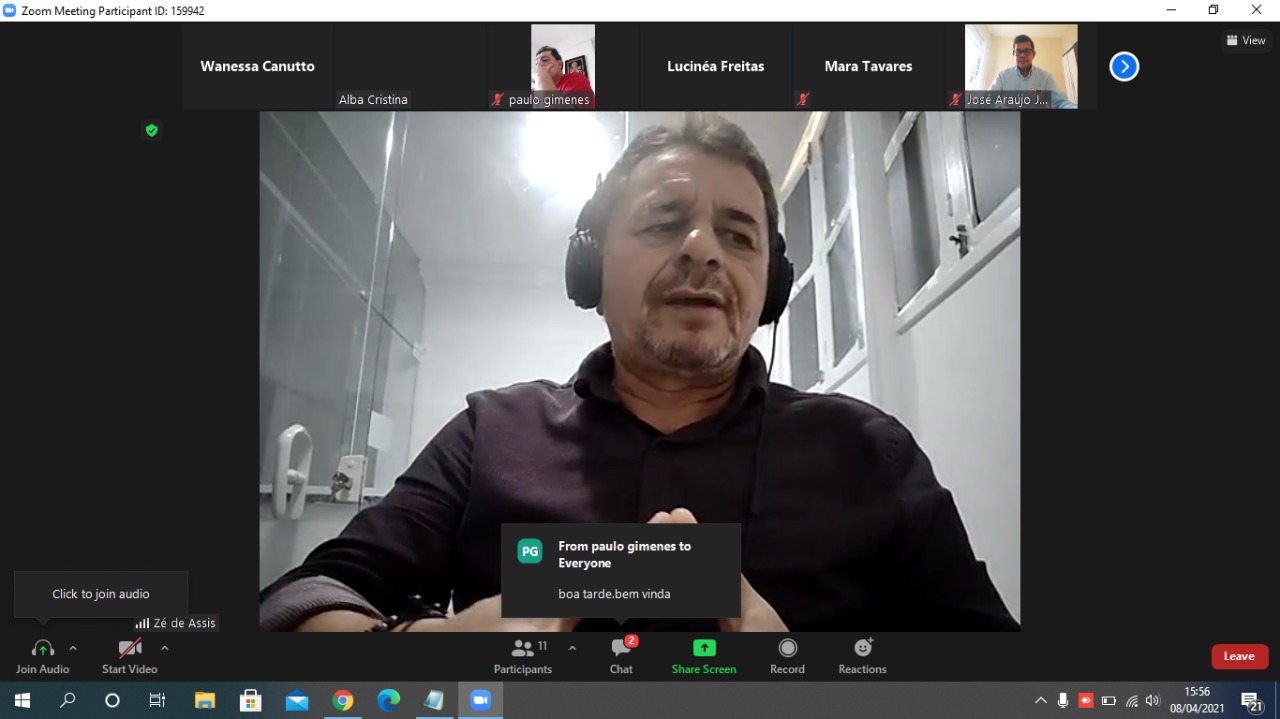The image size is (1280, 719).
Task: Open chat message notification from paulo gimenes
Action: pos(621,570)
